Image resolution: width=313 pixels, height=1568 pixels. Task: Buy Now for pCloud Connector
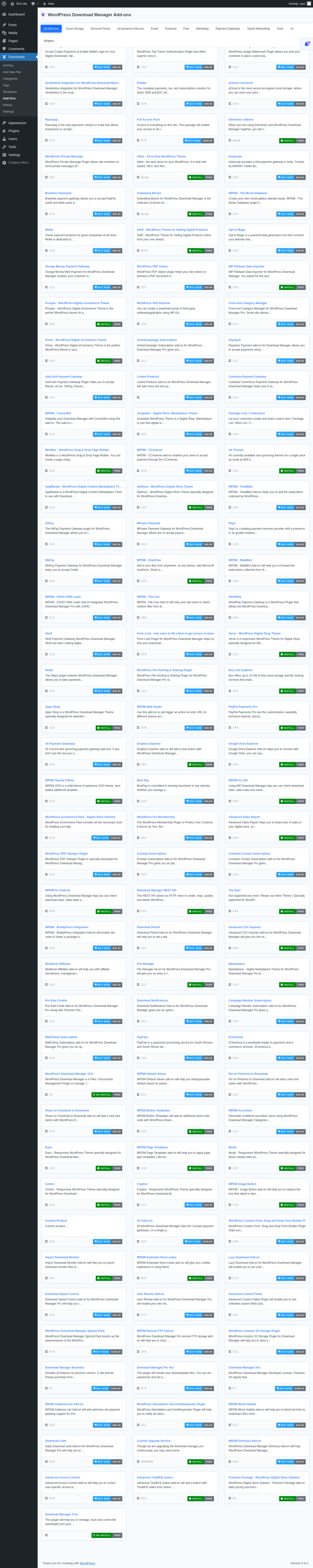[x=291, y=104]
